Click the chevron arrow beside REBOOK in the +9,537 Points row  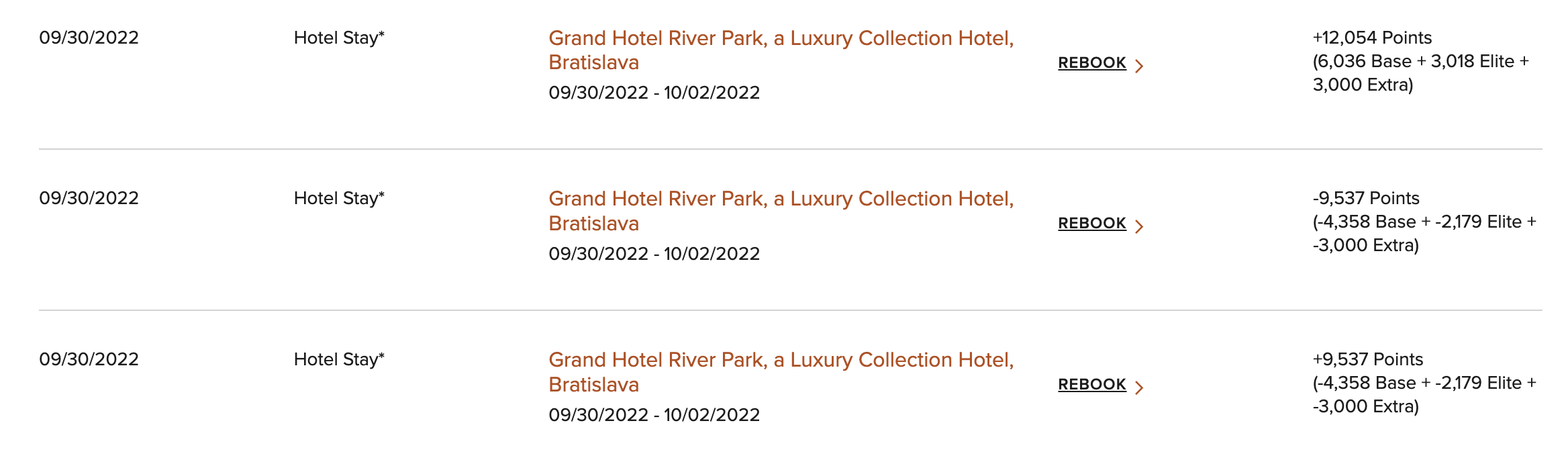(x=1139, y=387)
